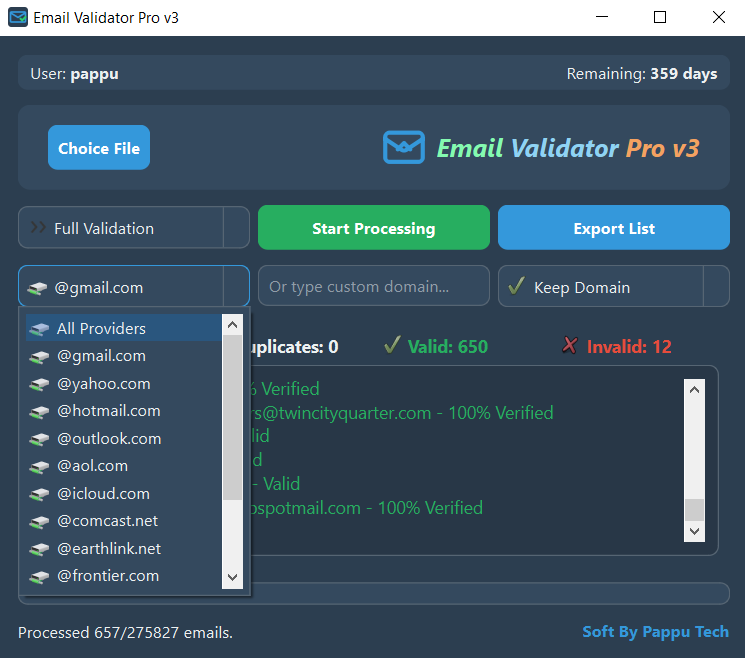Click the Keep Domain checkmark icon
Screen dimensions: 745x658
(516, 287)
